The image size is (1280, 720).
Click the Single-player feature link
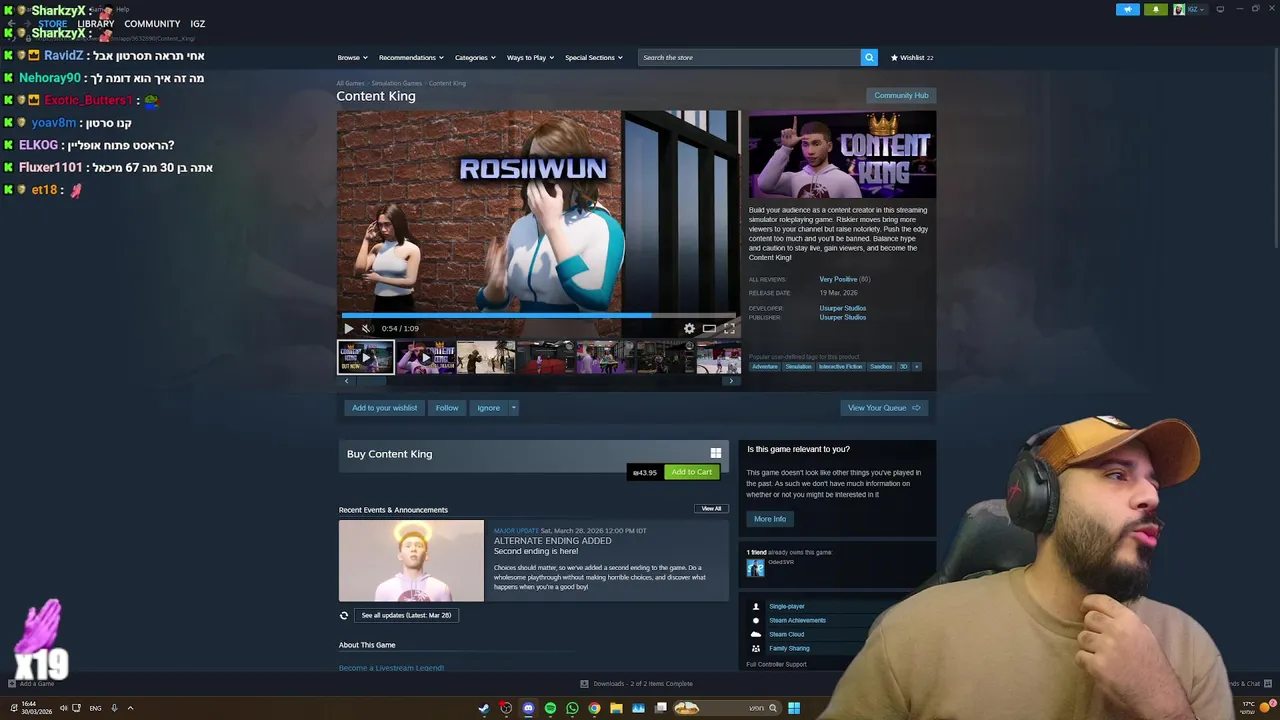(787, 606)
